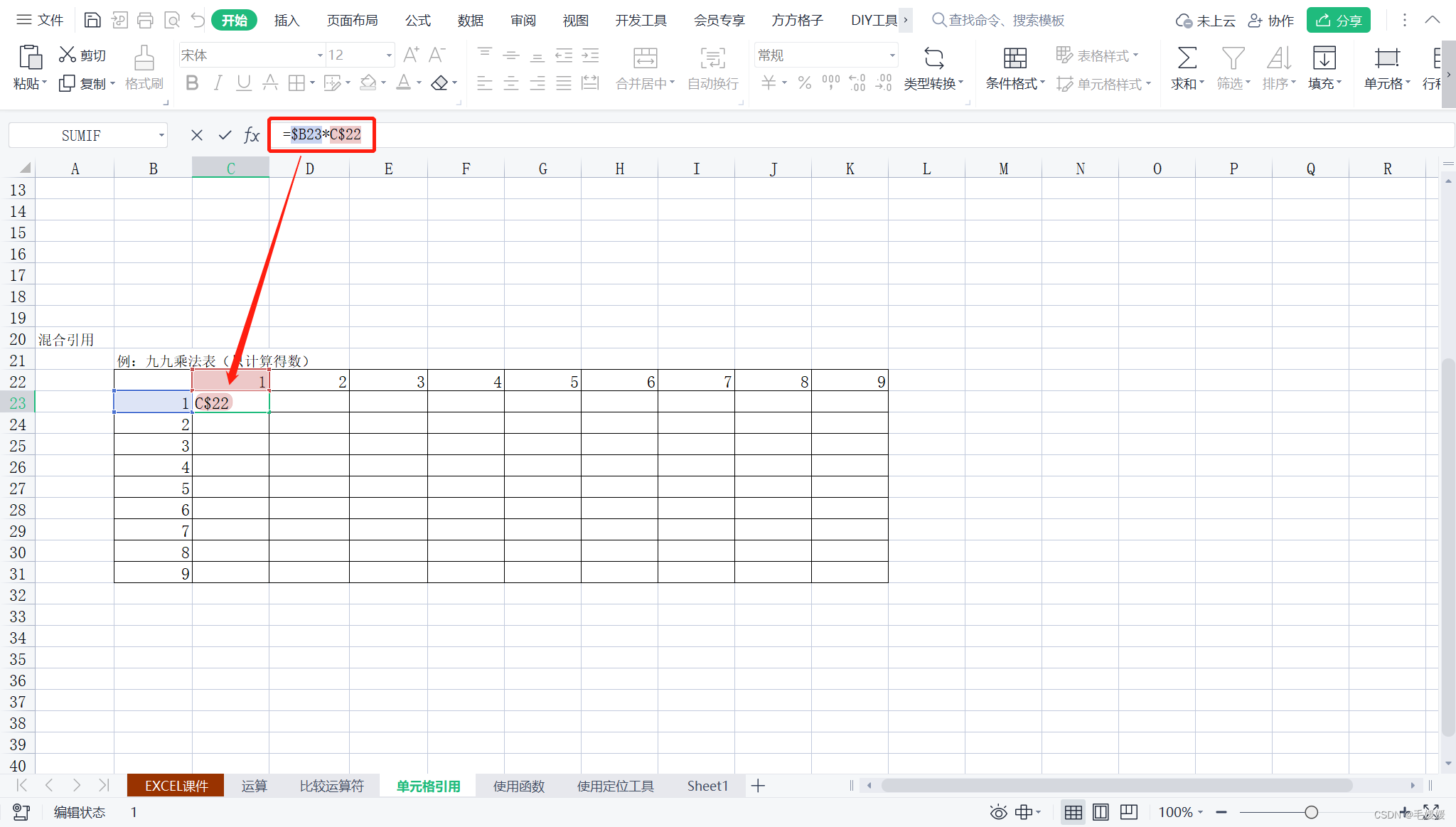Image resolution: width=1456 pixels, height=827 pixels.
Task: Click the horizontal scrollbar
Action: [x=1116, y=785]
